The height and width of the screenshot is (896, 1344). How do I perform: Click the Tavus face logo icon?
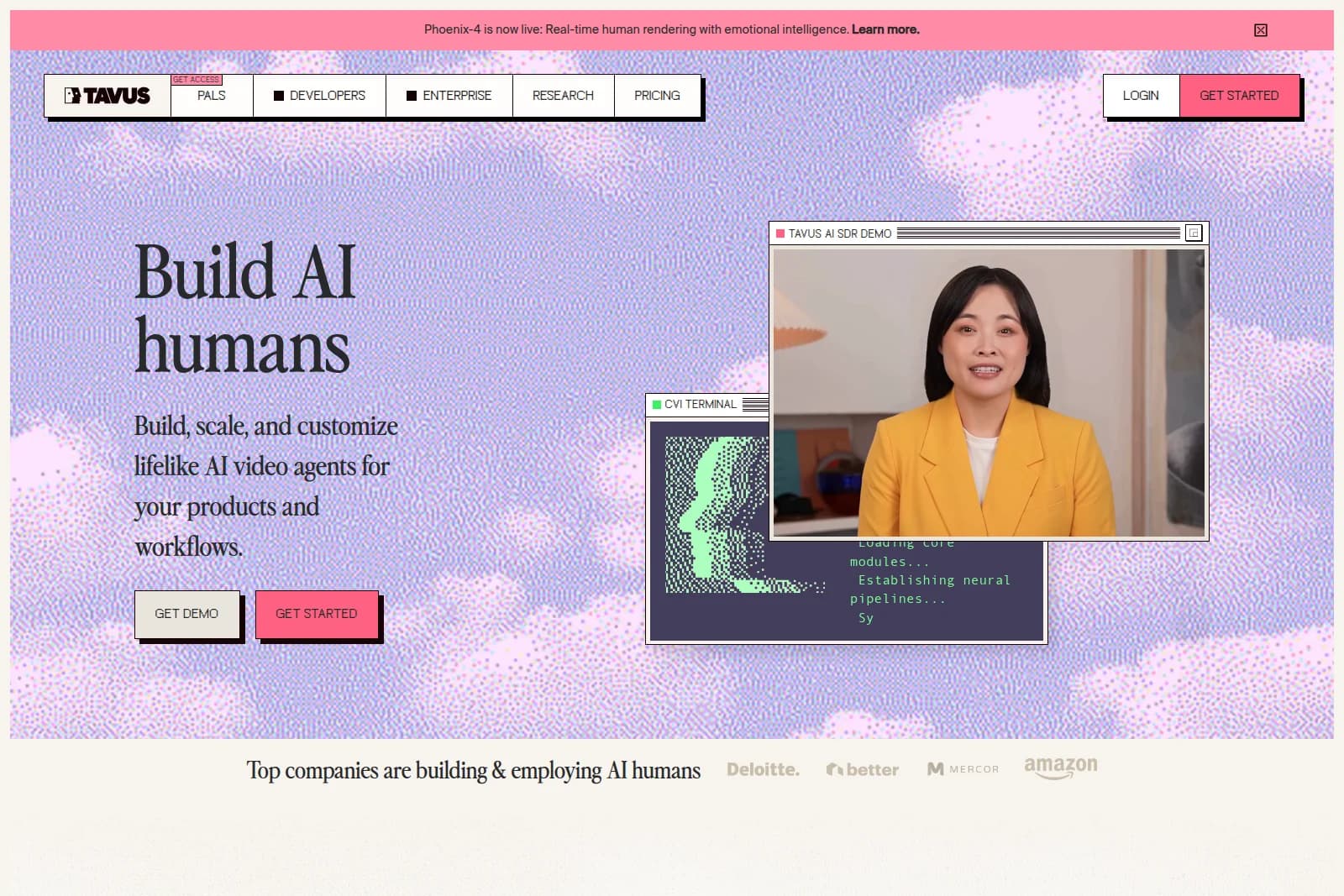(71, 95)
